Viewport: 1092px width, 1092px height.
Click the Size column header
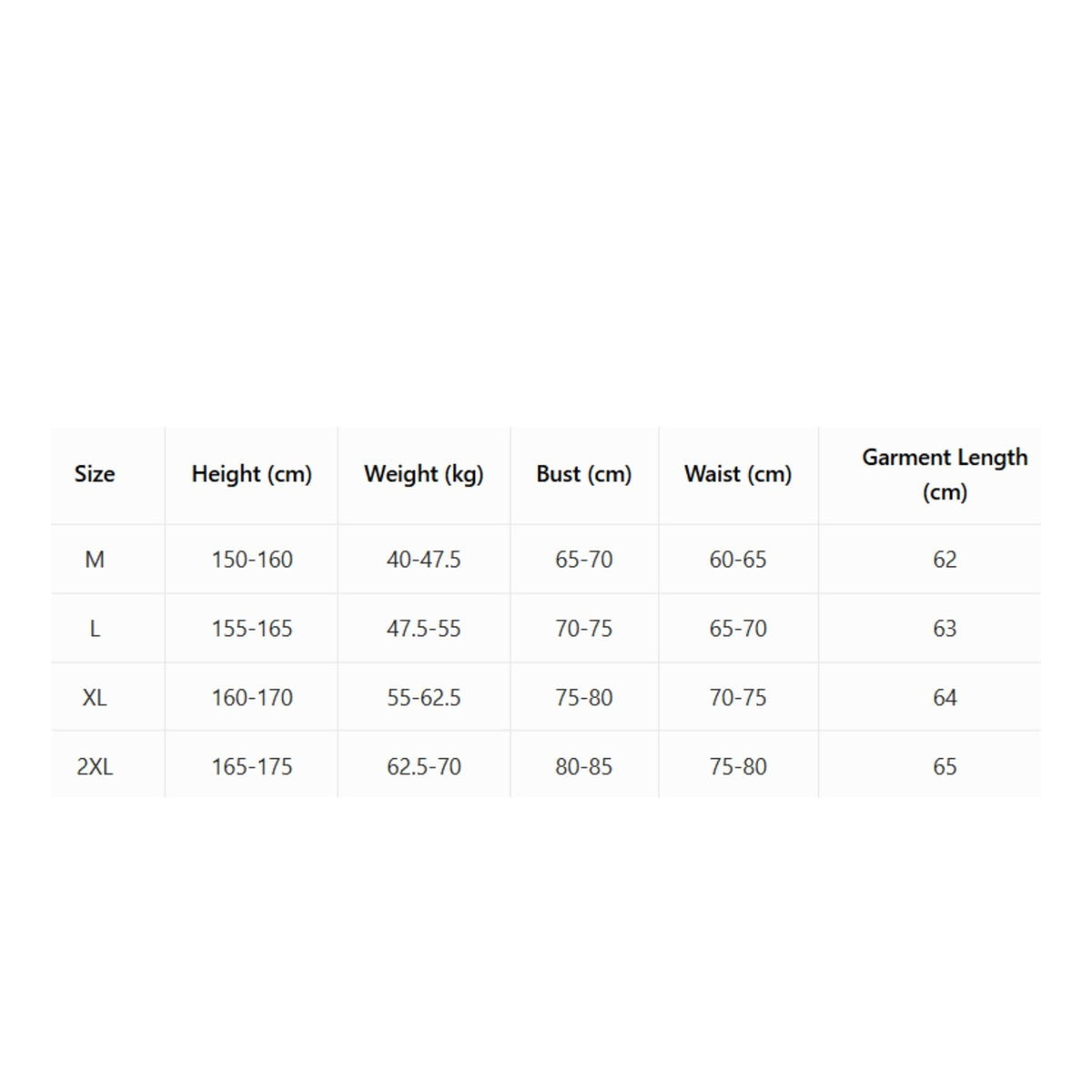95,474
